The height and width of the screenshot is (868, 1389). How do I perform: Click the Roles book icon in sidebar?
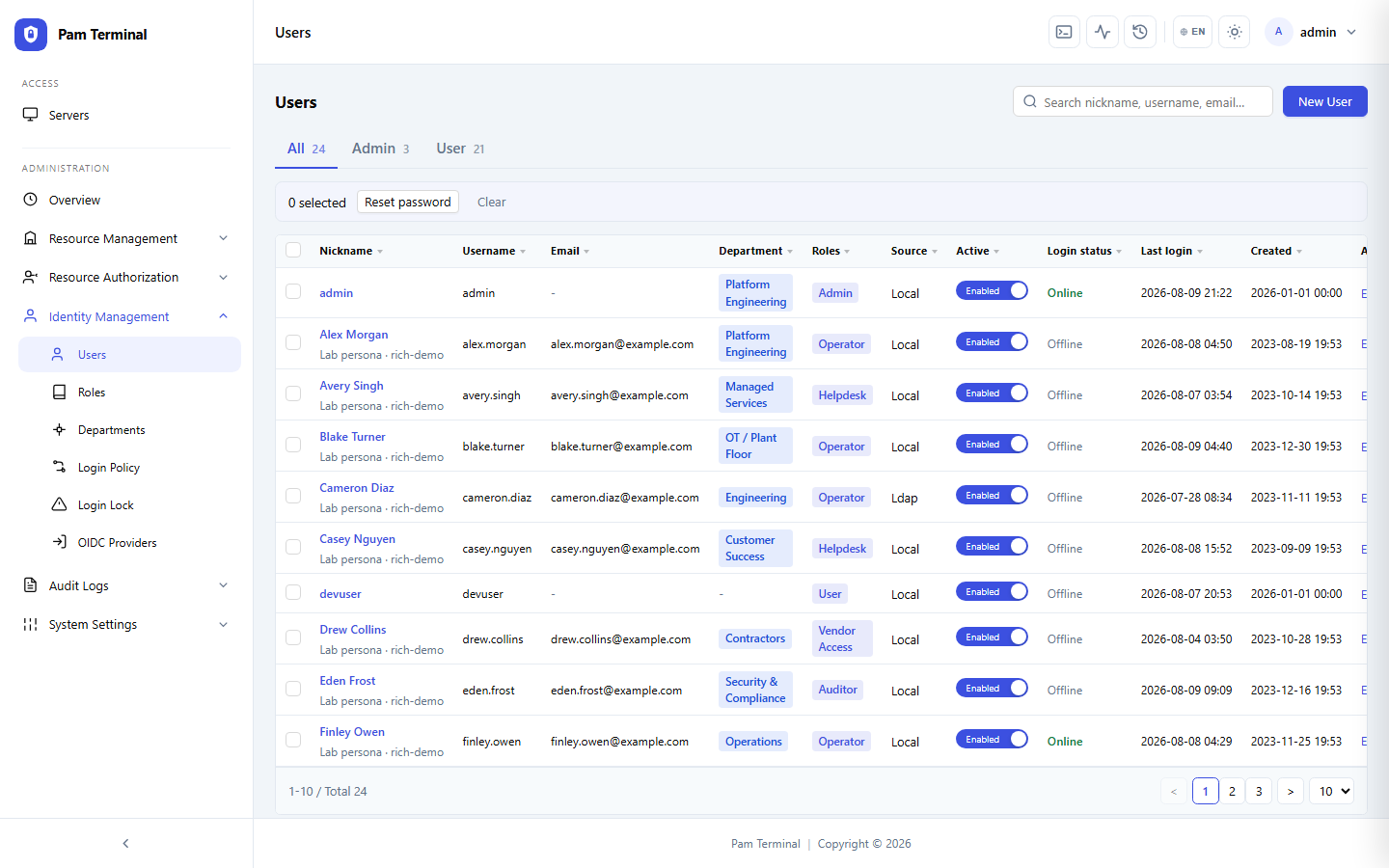pyautogui.click(x=59, y=392)
